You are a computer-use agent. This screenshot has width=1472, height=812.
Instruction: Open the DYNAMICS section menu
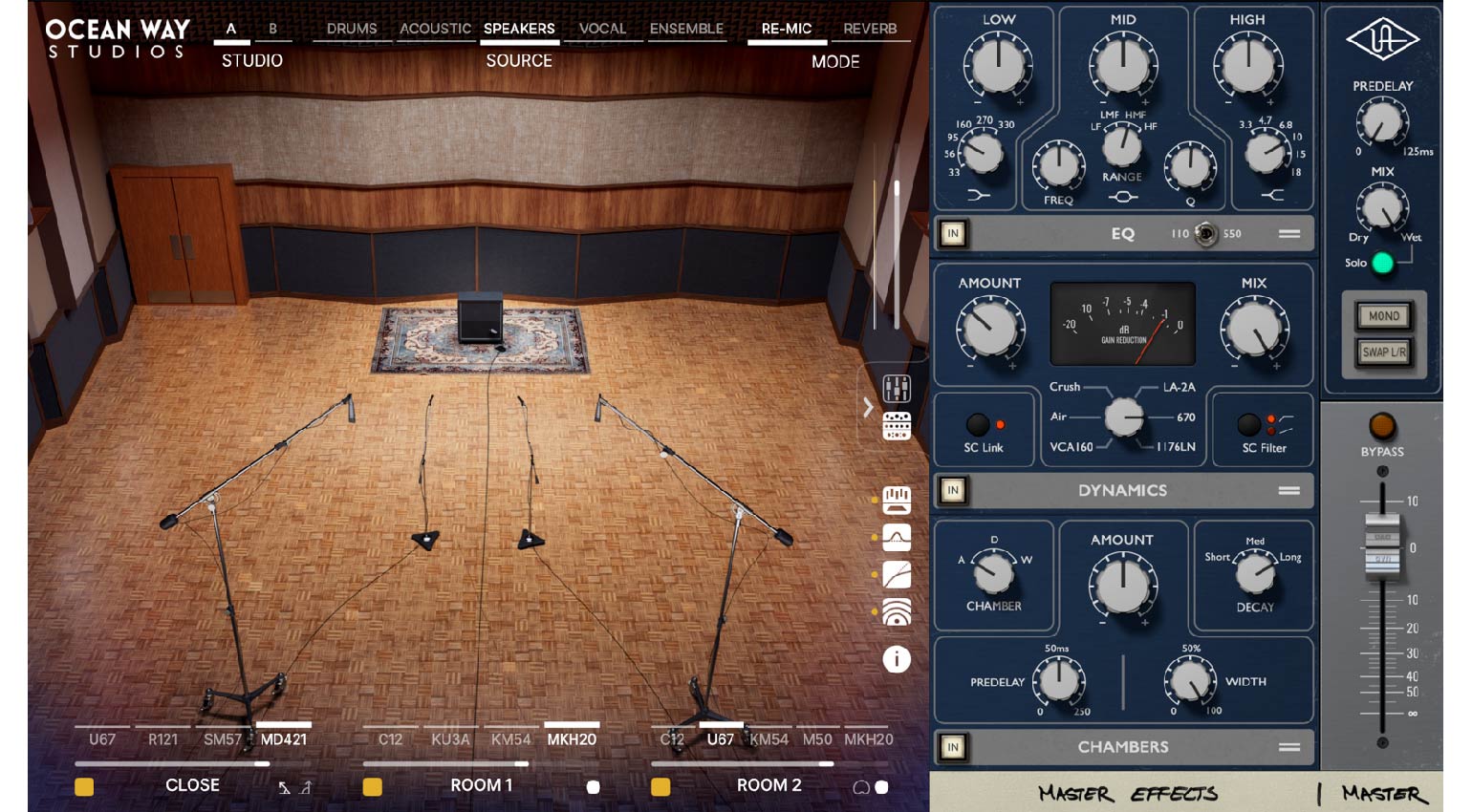[1291, 490]
